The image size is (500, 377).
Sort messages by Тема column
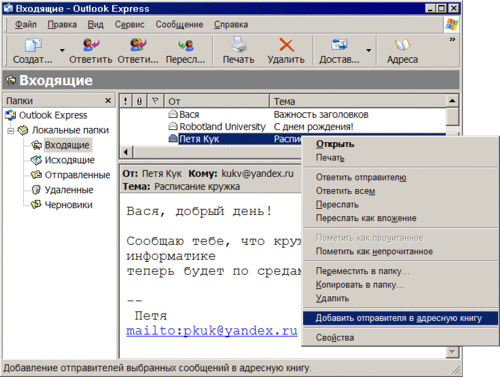click(x=358, y=101)
